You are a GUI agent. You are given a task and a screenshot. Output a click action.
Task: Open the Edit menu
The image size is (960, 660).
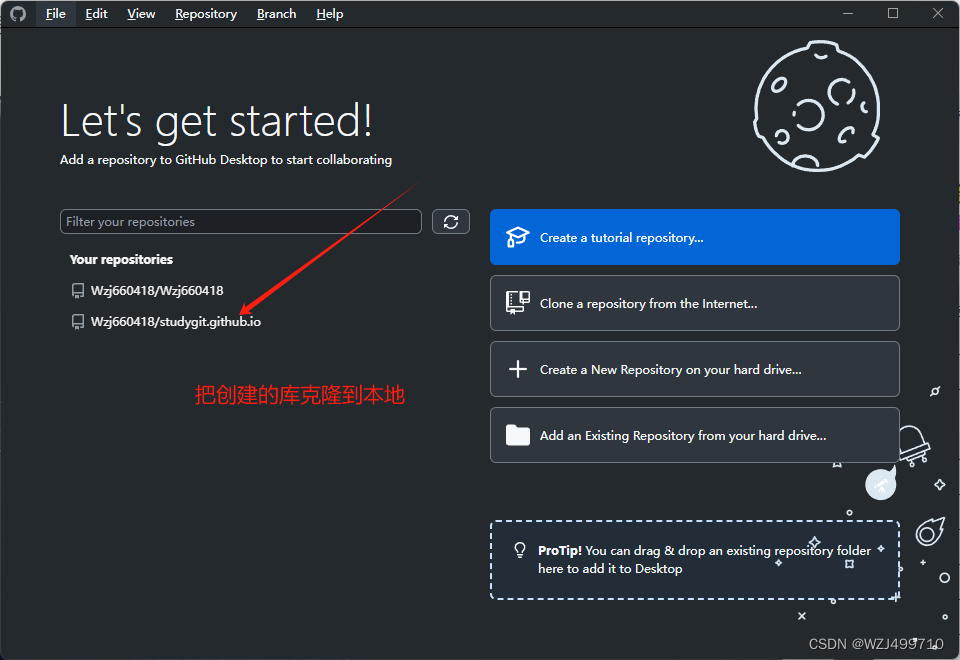coord(96,13)
